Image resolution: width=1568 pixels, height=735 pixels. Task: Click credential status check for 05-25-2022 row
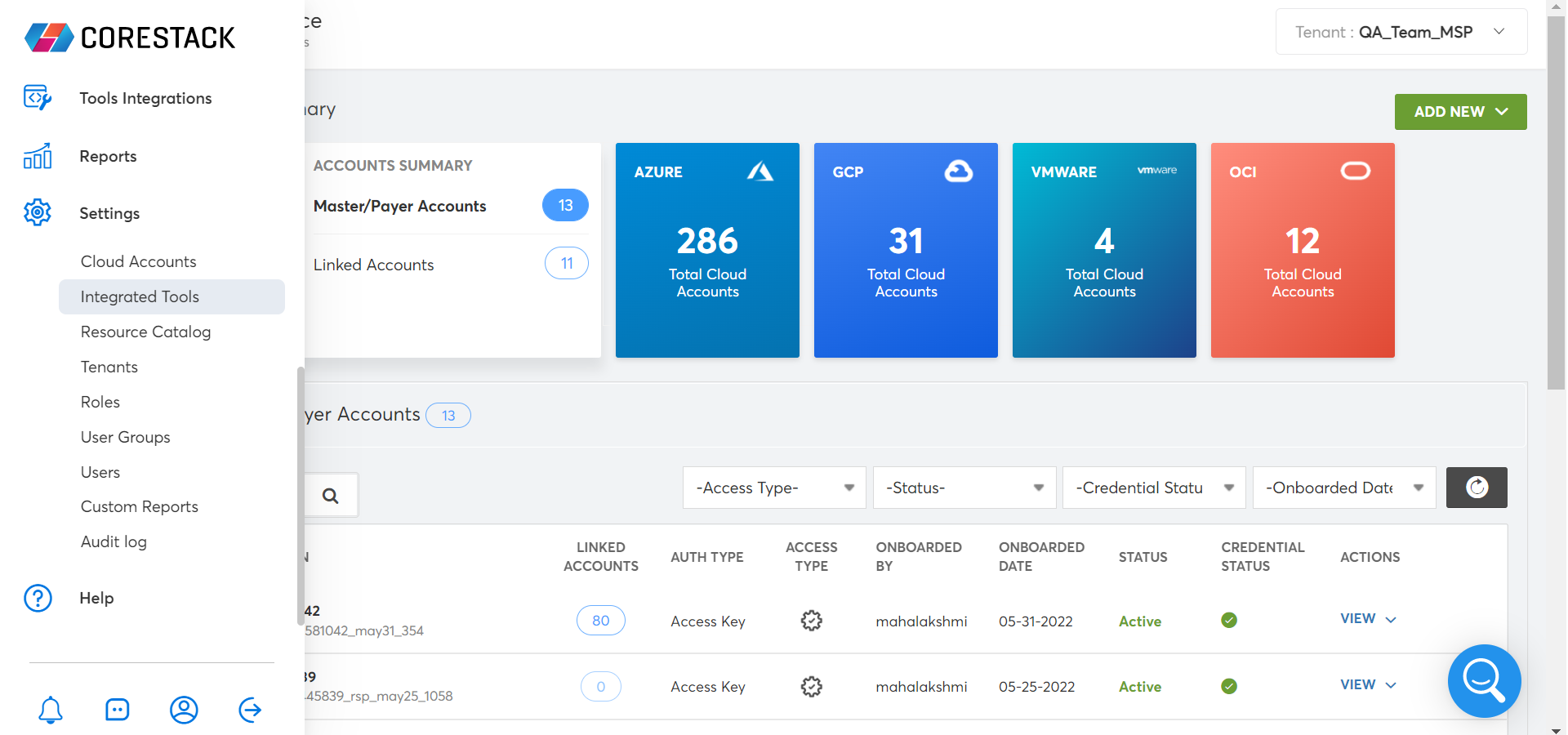(x=1229, y=687)
